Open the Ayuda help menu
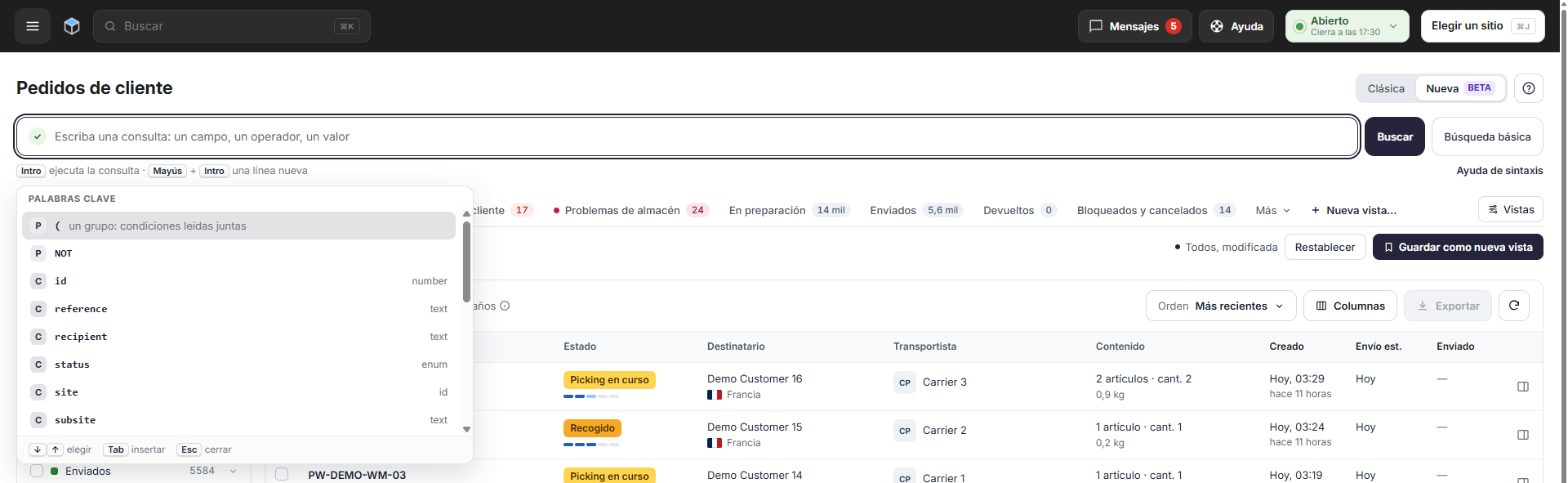 click(1236, 26)
